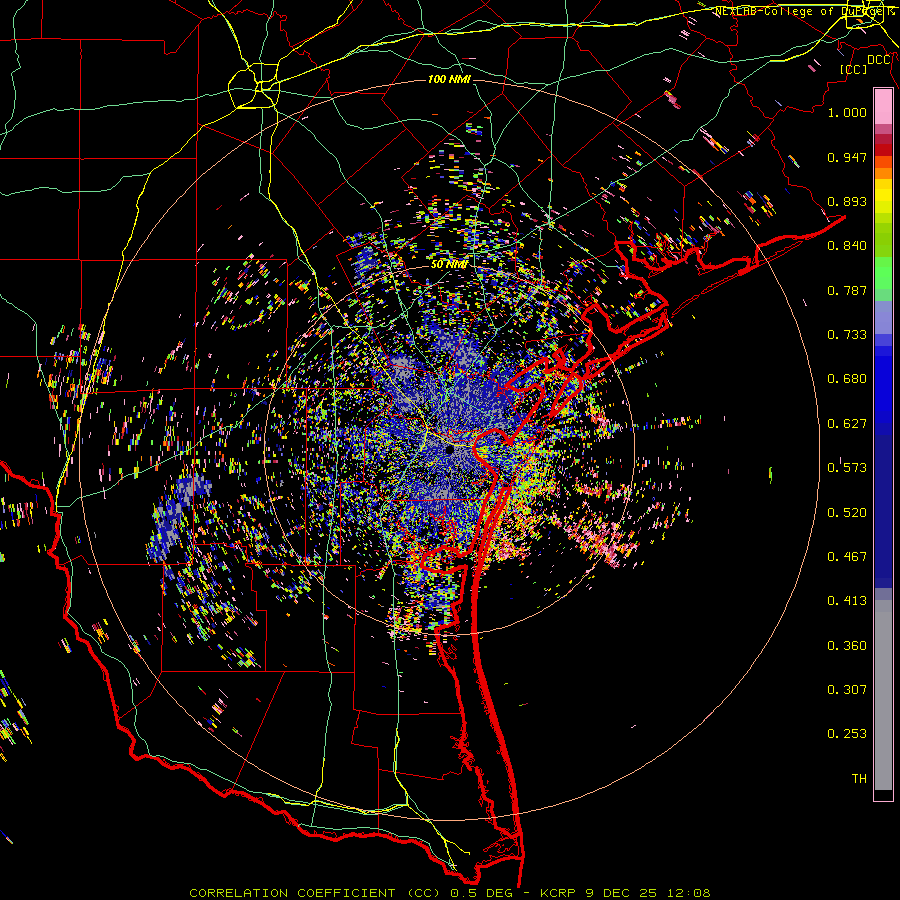Click the 0.733 value on the color scale

847,335
